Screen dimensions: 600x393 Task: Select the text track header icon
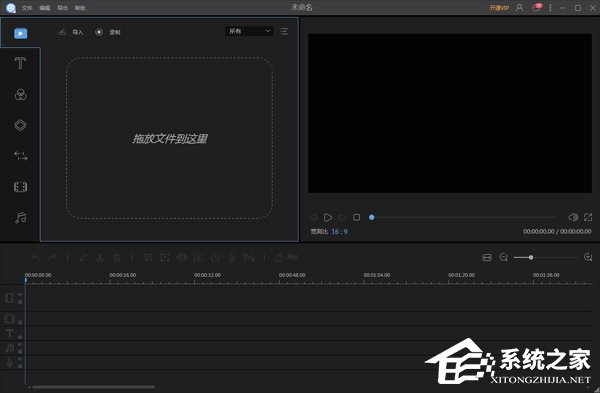(10, 333)
